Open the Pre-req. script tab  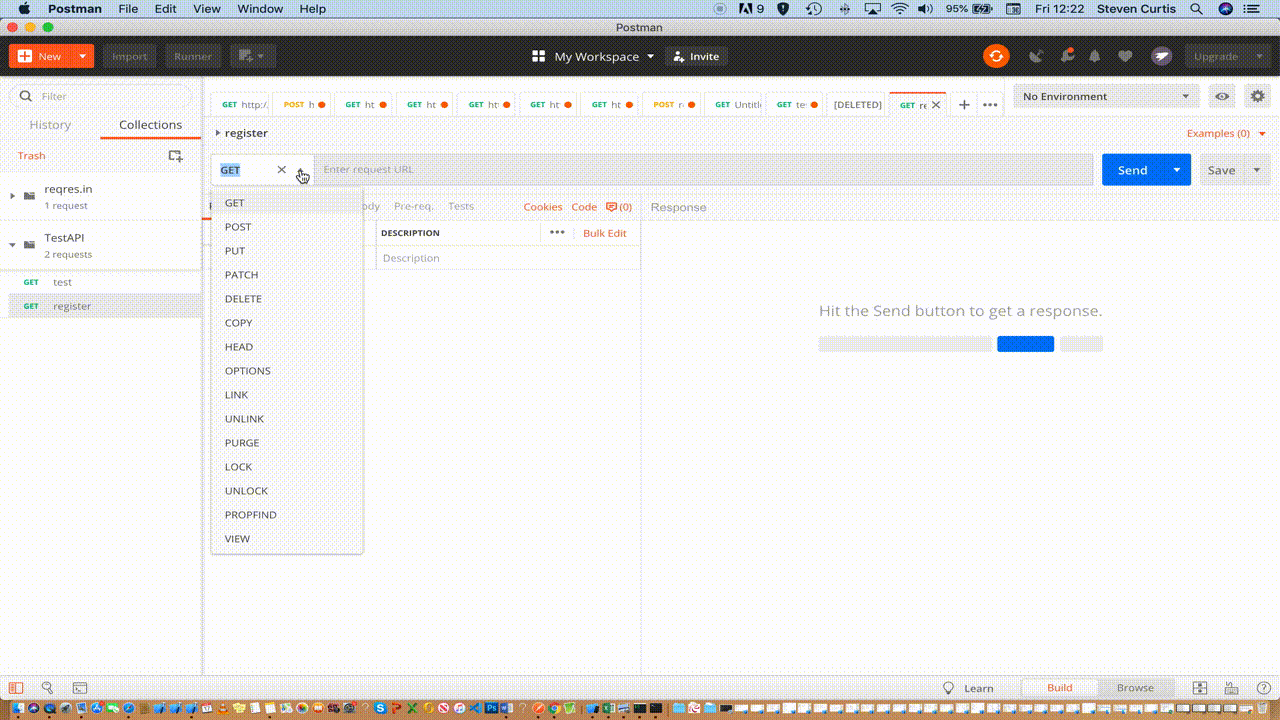[413, 206]
